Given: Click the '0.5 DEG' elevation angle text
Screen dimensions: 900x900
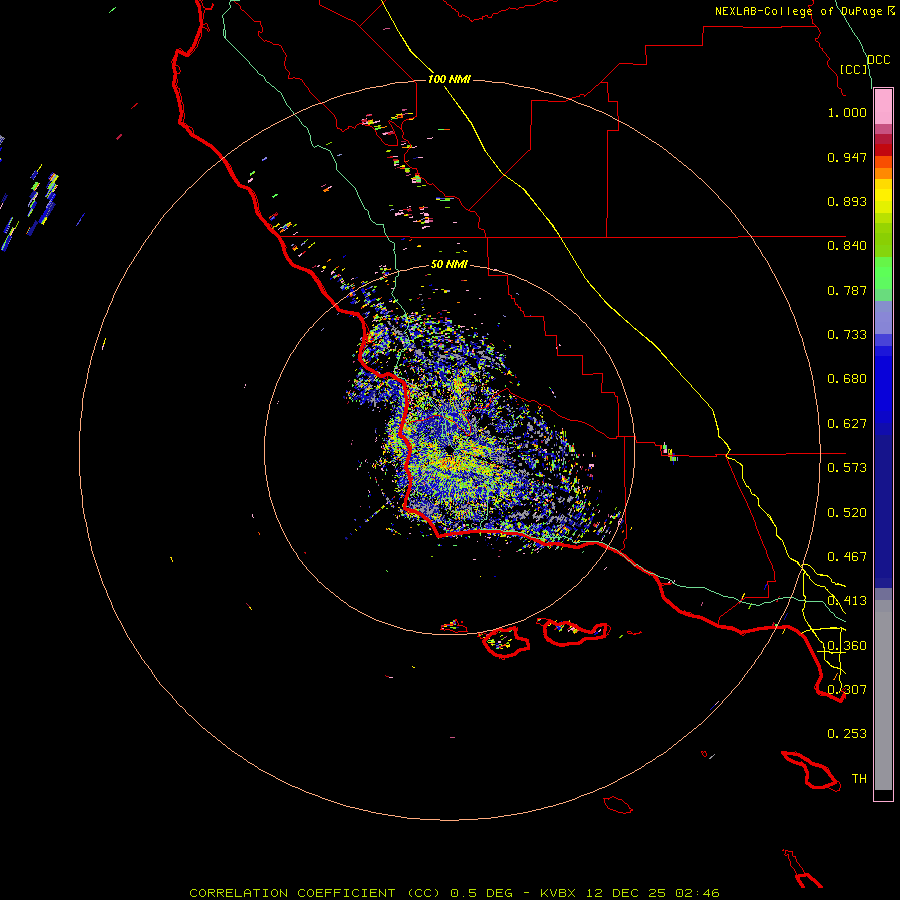Looking at the screenshot, I should tap(480, 893).
